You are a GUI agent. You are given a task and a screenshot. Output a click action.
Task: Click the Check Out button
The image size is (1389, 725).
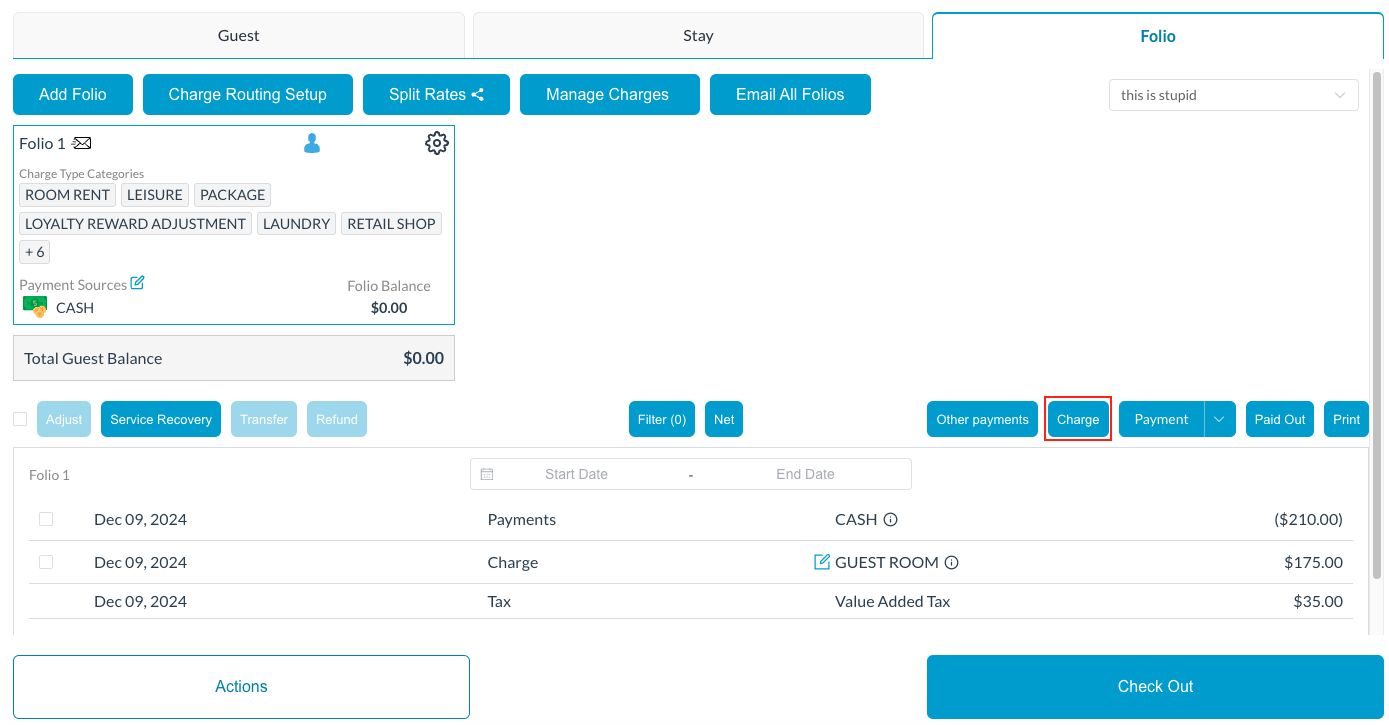[1155, 687]
